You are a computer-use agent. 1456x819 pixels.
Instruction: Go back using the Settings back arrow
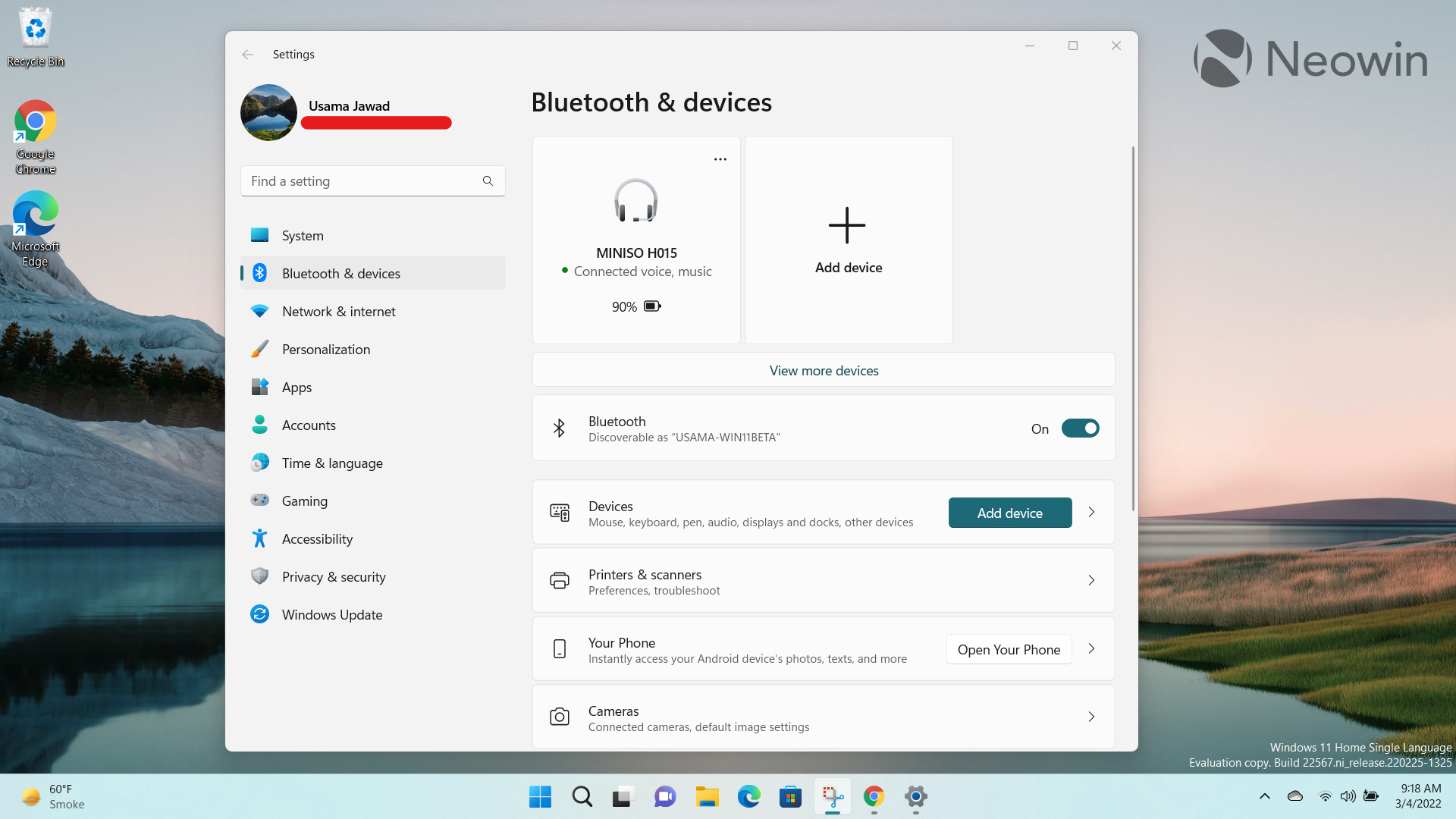pos(248,55)
